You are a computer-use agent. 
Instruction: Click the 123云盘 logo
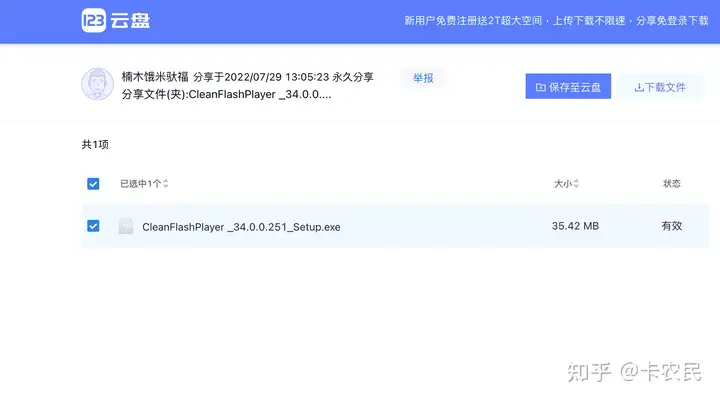click(116, 21)
